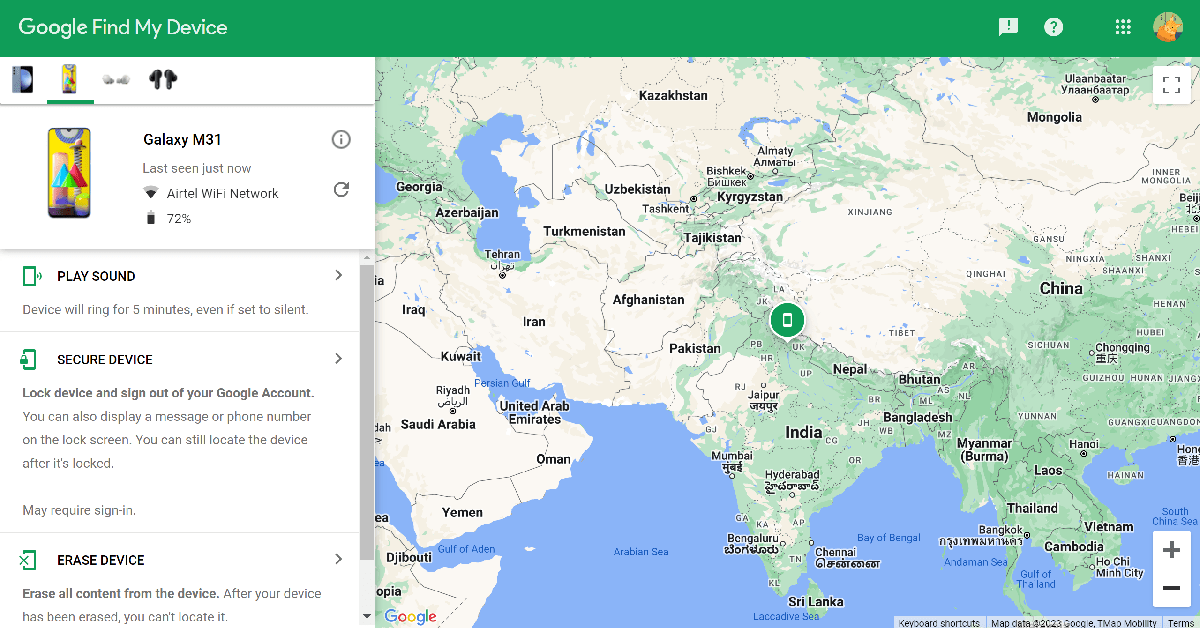
Task: Open the Google apps grid icon
Action: [1123, 26]
